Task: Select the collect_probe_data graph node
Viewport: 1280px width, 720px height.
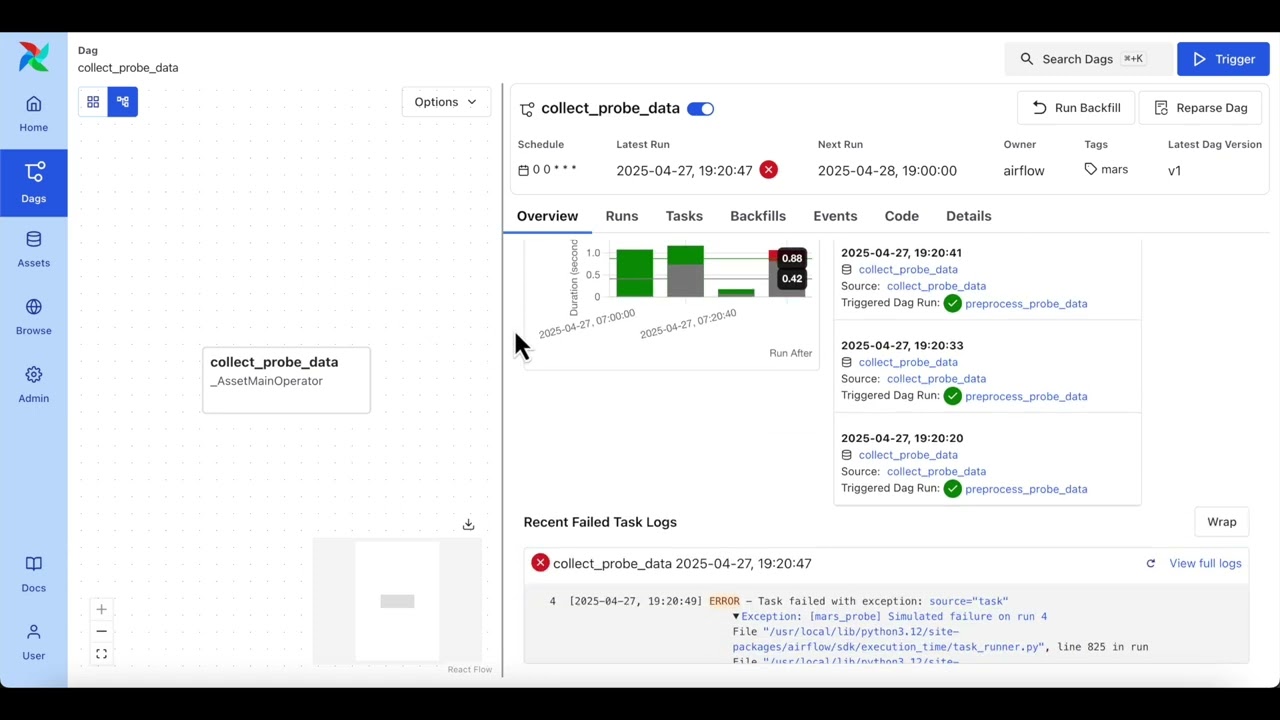Action: [286, 380]
